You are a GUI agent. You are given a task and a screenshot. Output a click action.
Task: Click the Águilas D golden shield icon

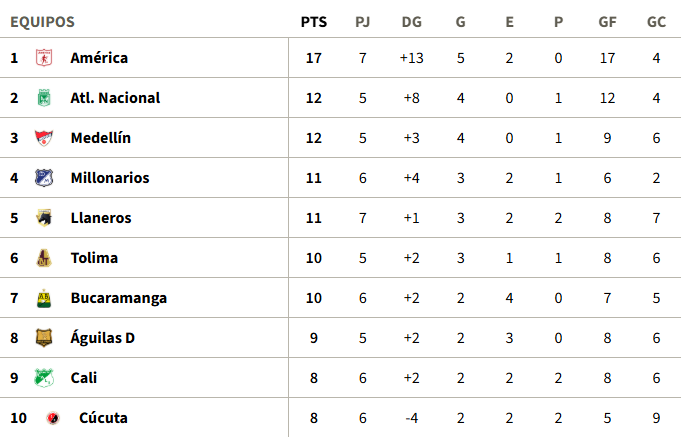pyautogui.click(x=44, y=338)
